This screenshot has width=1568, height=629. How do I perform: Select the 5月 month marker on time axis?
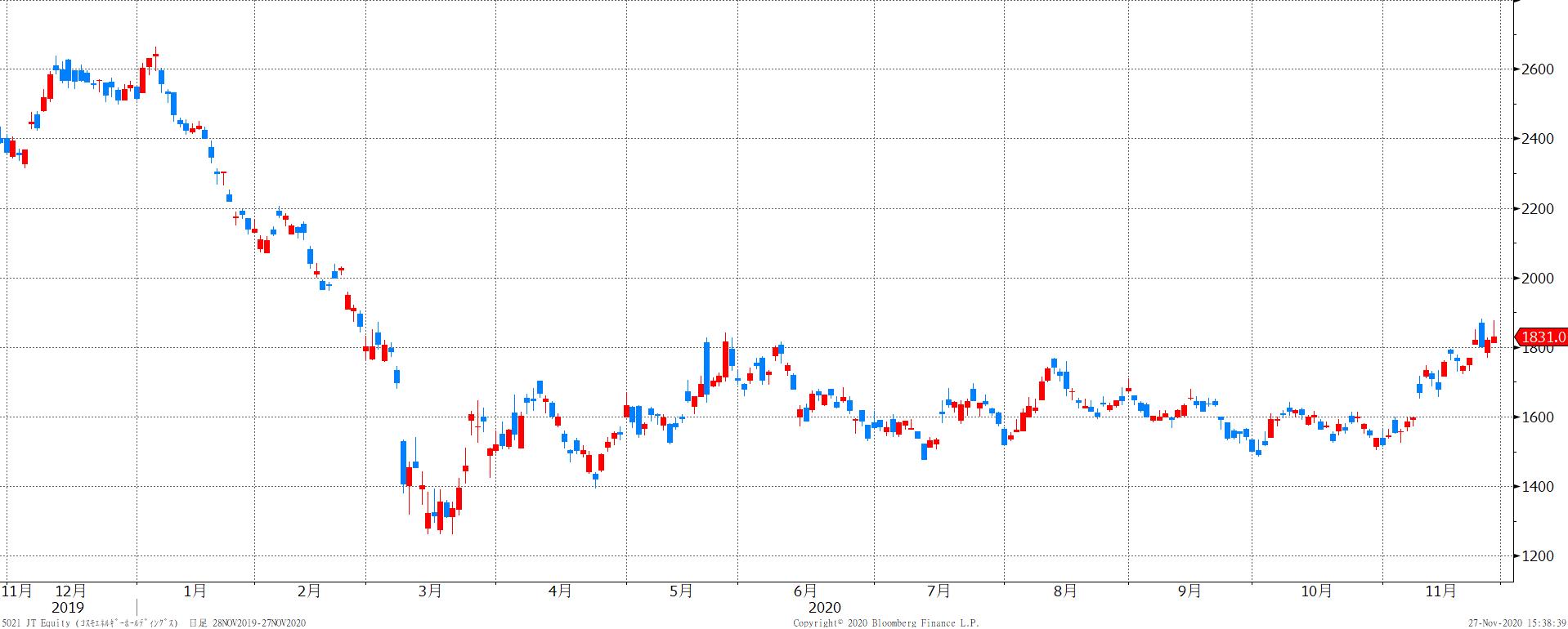(x=681, y=591)
